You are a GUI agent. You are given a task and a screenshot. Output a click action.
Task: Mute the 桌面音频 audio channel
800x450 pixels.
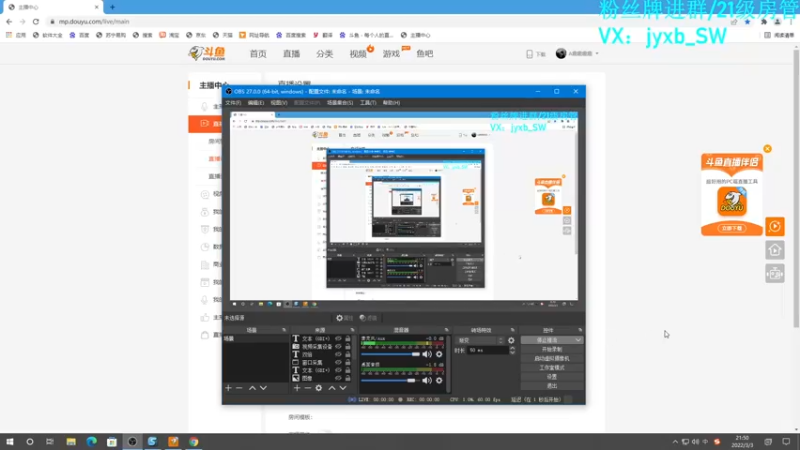(427, 381)
